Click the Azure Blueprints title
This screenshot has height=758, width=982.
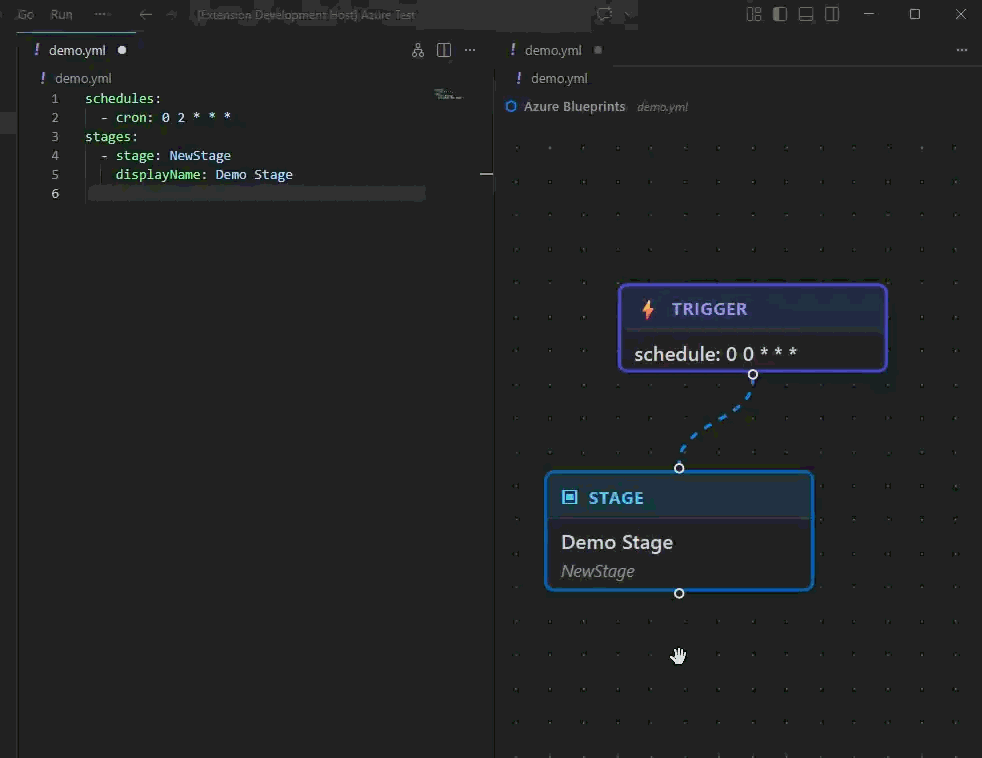pyautogui.click(x=574, y=106)
